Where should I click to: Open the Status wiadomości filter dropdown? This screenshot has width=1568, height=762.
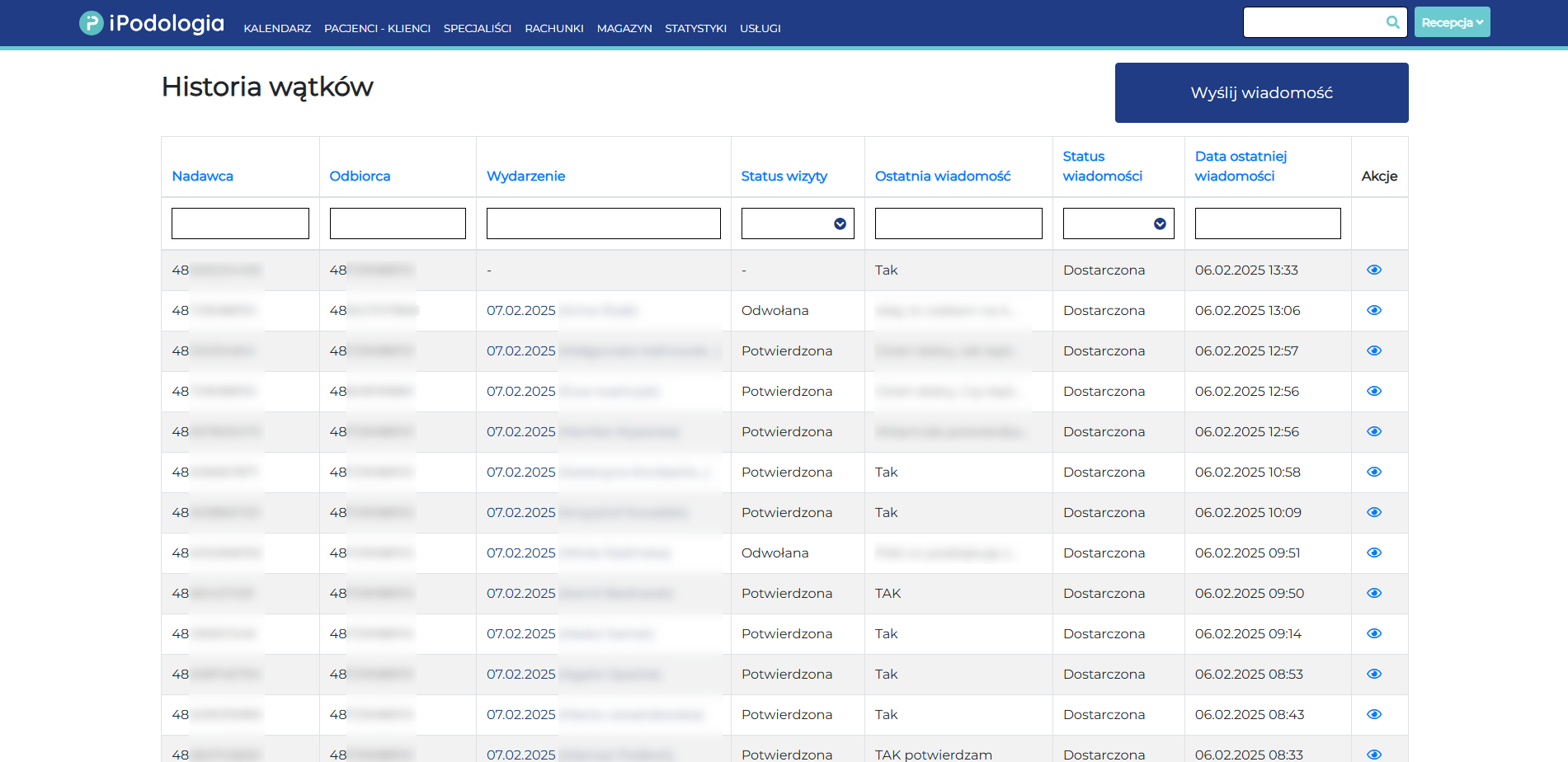pyautogui.click(x=1118, y=223)
